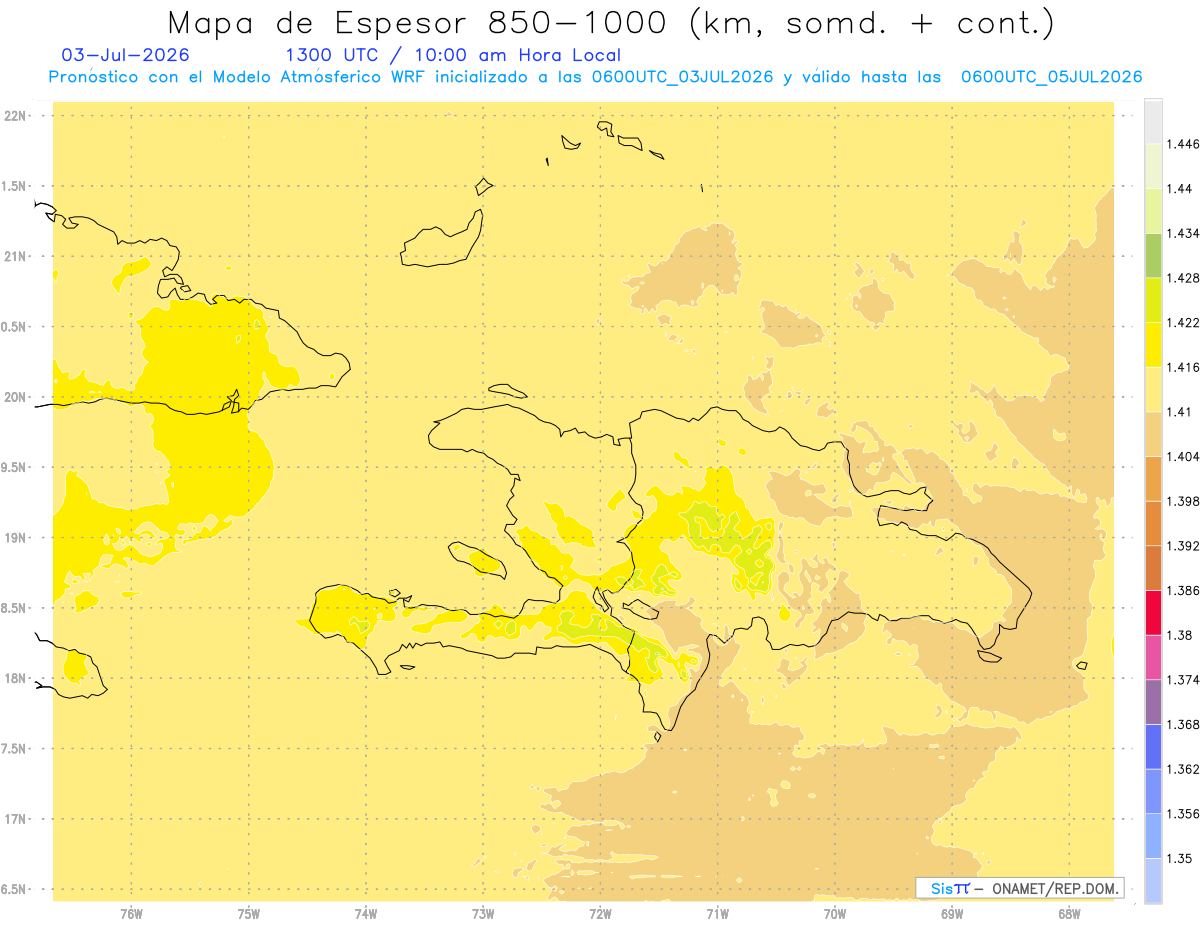This screenshot has width=1200, height=927.
Task: Click the color bar value '1.386'
Action: (x=1182, y=590)
